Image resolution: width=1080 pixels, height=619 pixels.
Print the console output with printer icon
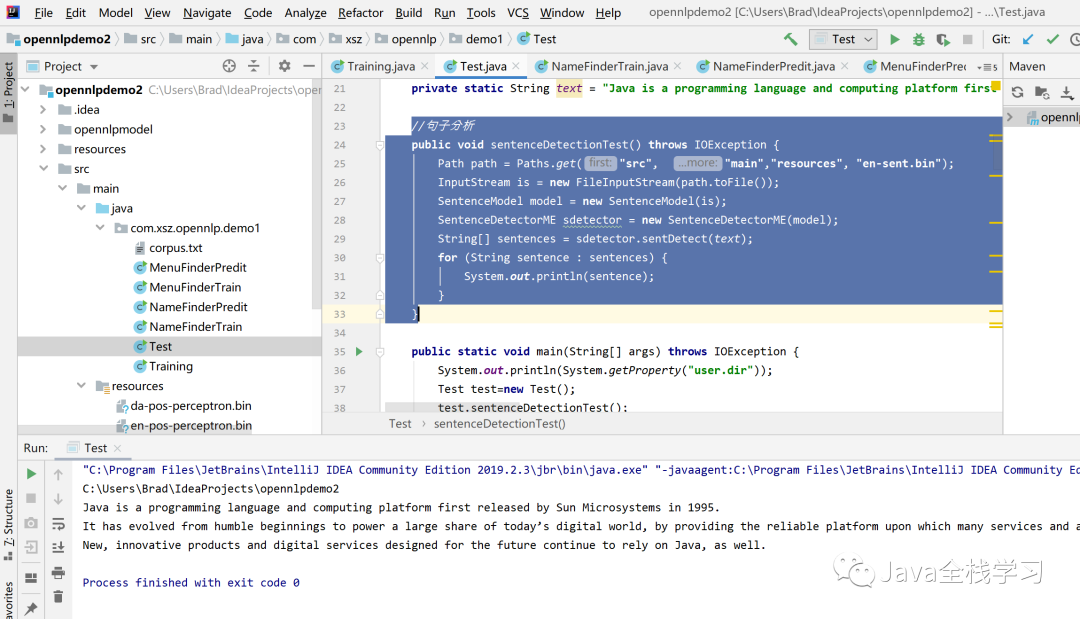[x=59, y=573]
